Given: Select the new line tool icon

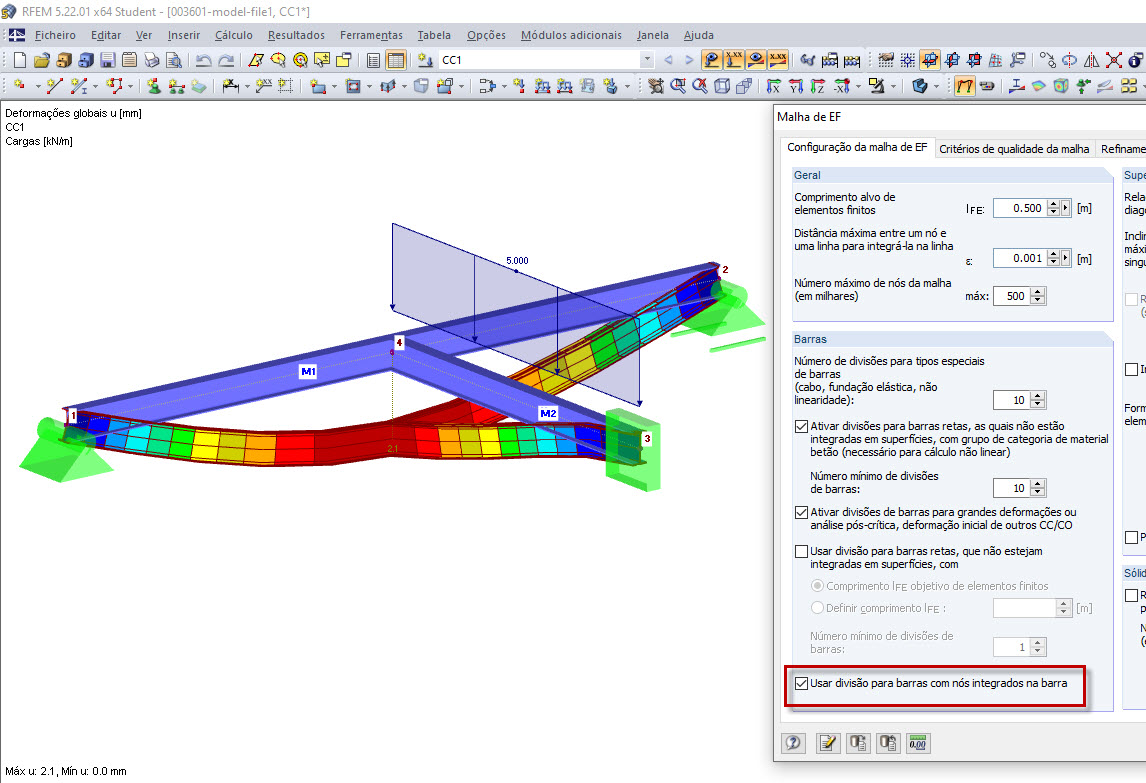Looking at the screenshot, I should (x=54, y=86).
